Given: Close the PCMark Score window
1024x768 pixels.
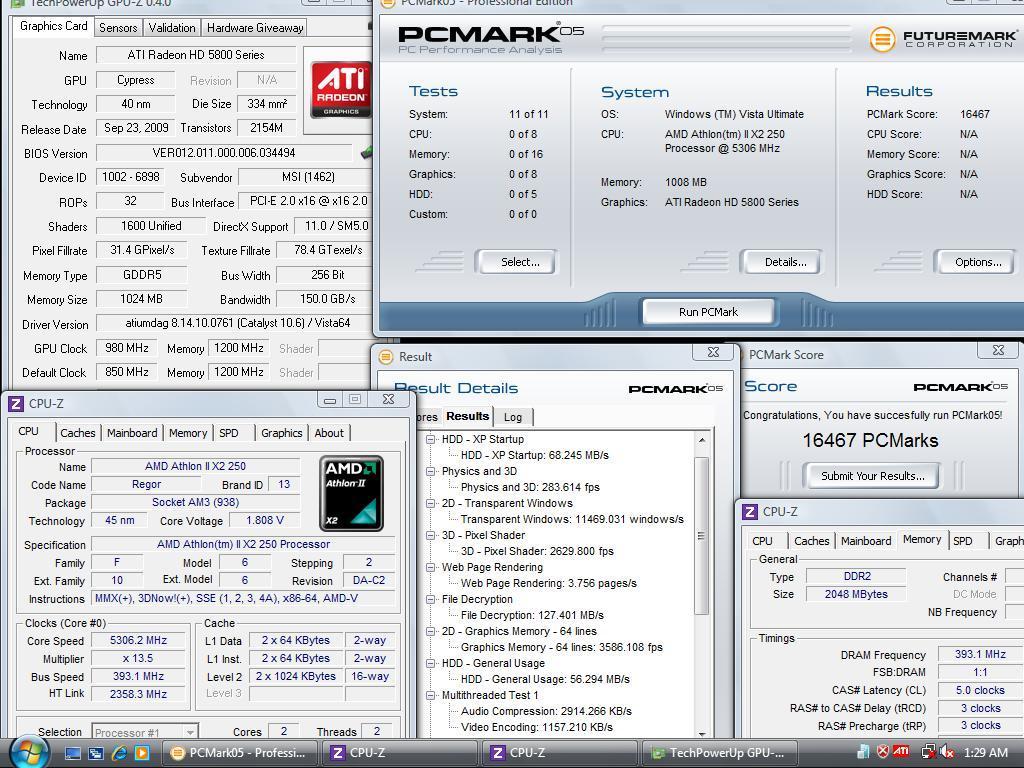Looking at the screenshot, I should pyautogui.click(x=998, y=350).
